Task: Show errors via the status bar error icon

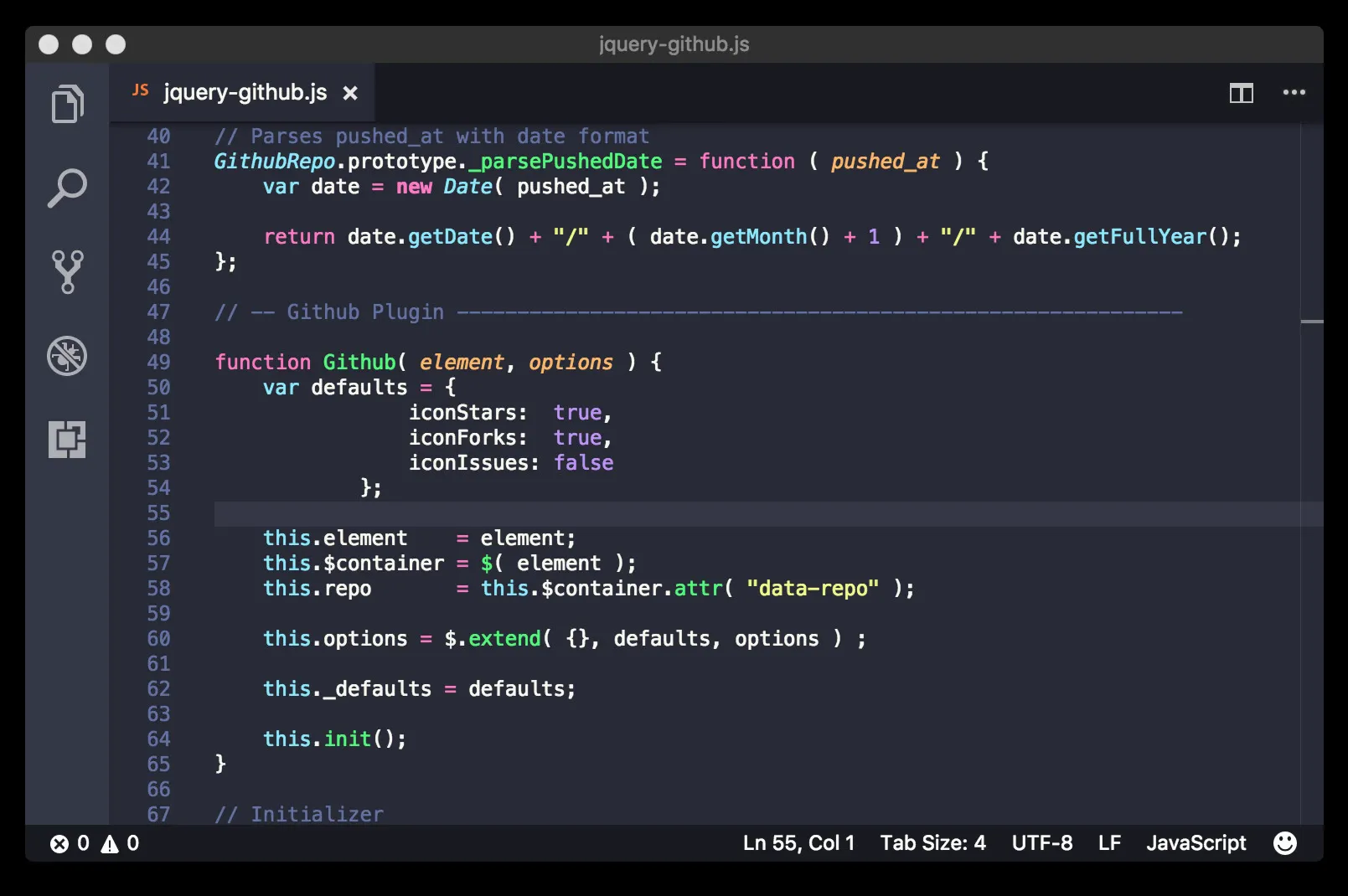Action: (x=59, y=843)
